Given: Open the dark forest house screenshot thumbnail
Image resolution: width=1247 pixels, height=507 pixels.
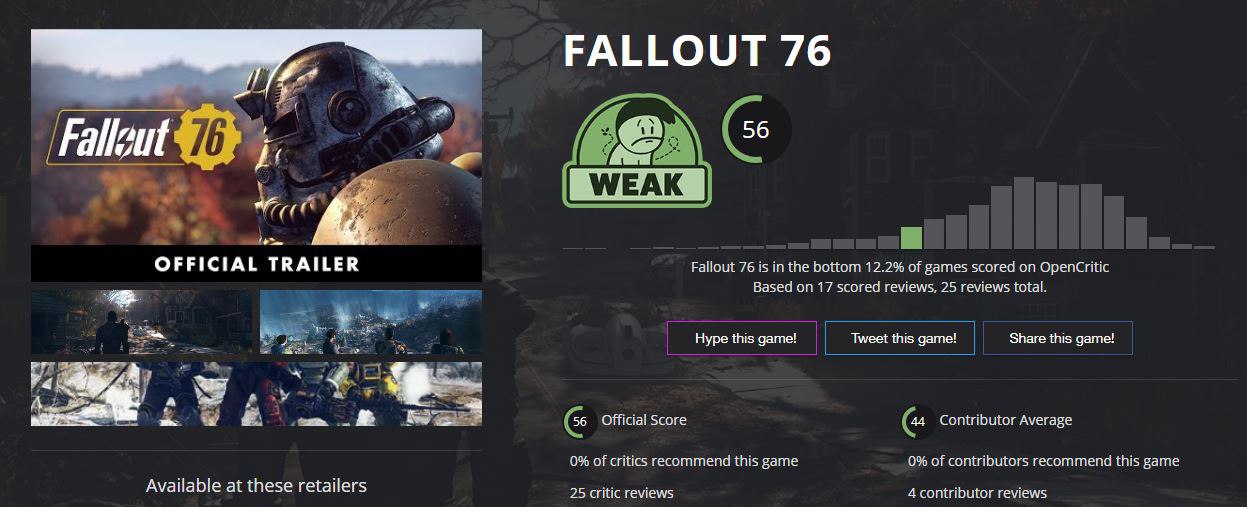Looking at the screenshot, I should (x=141, y=322).
